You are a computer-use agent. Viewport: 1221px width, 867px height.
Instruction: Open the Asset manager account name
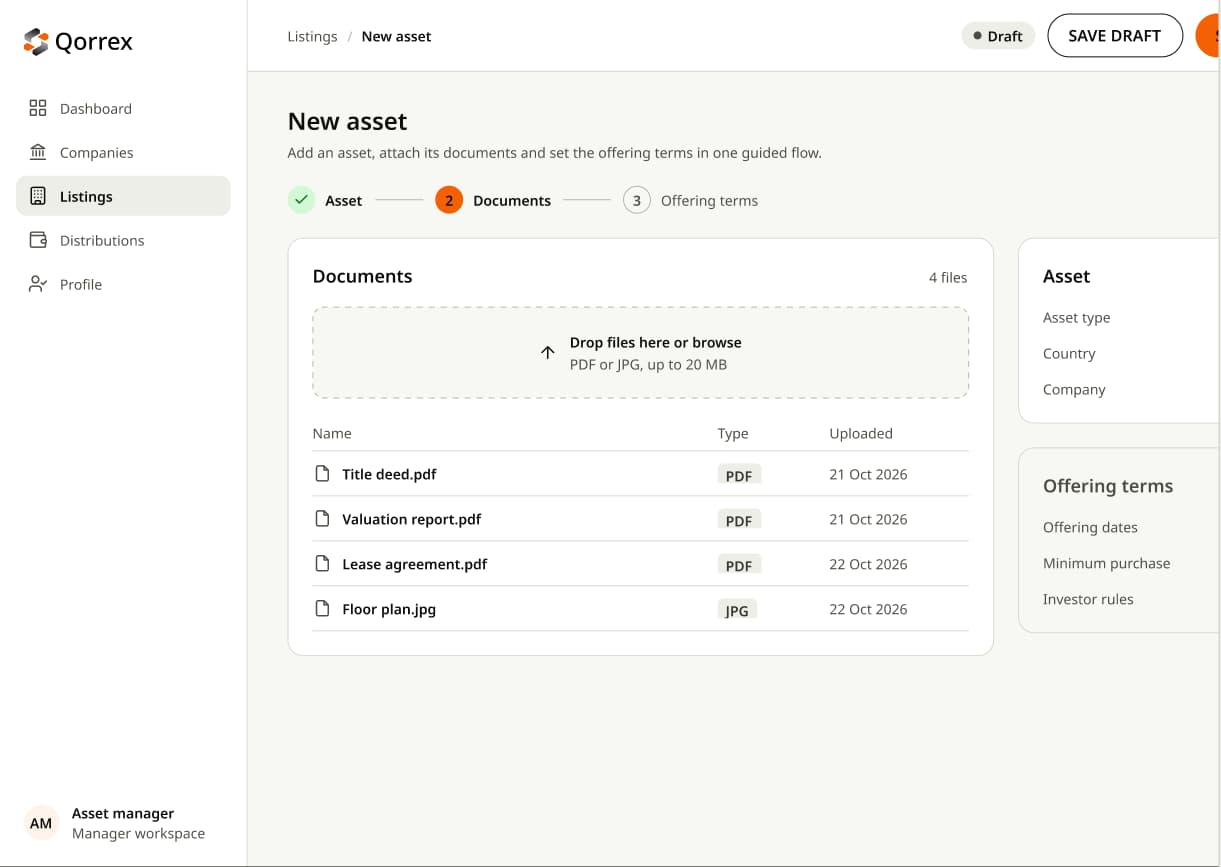[x=123, y=814]
